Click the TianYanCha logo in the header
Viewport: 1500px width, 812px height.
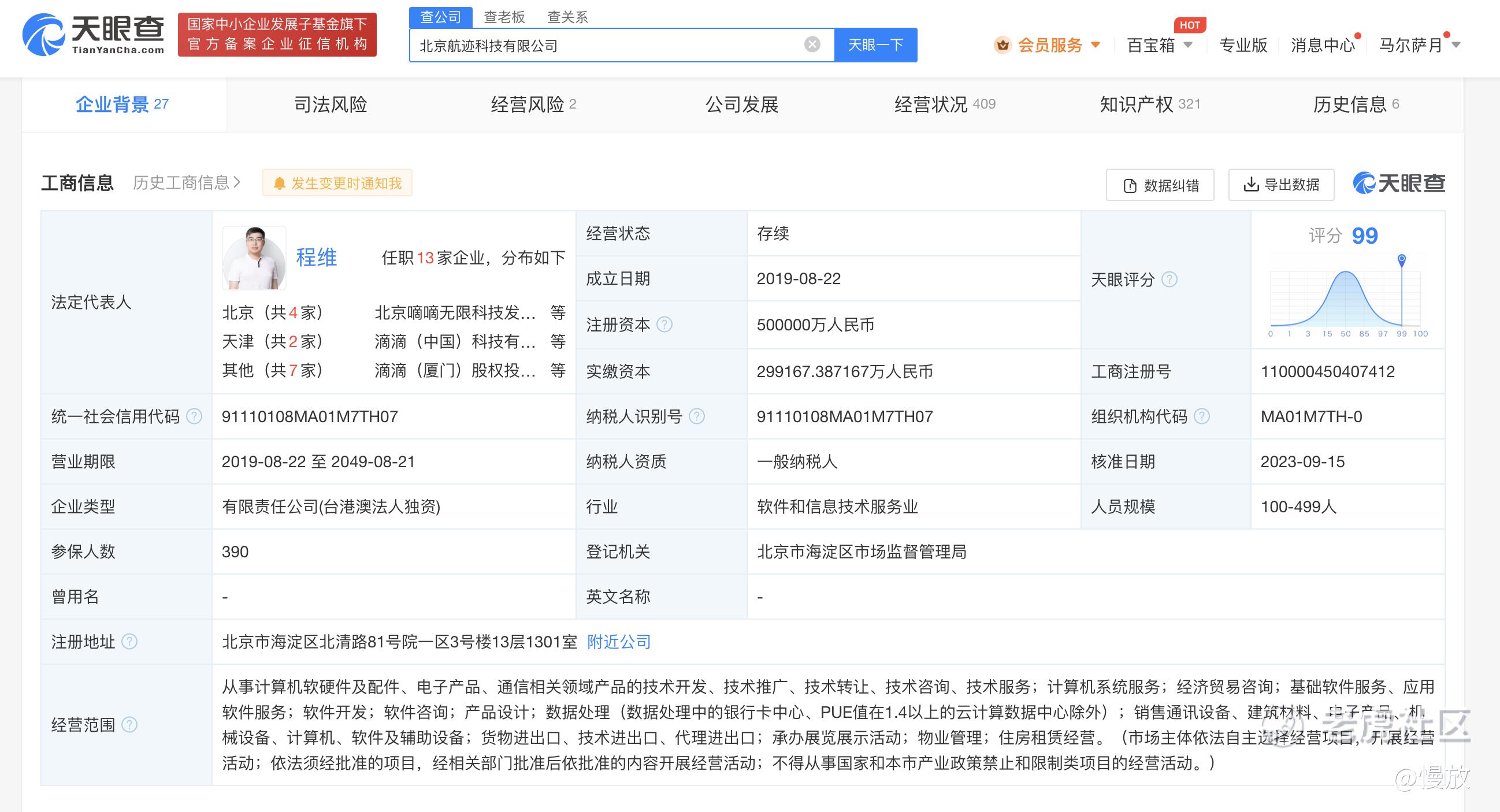point(93,35)
